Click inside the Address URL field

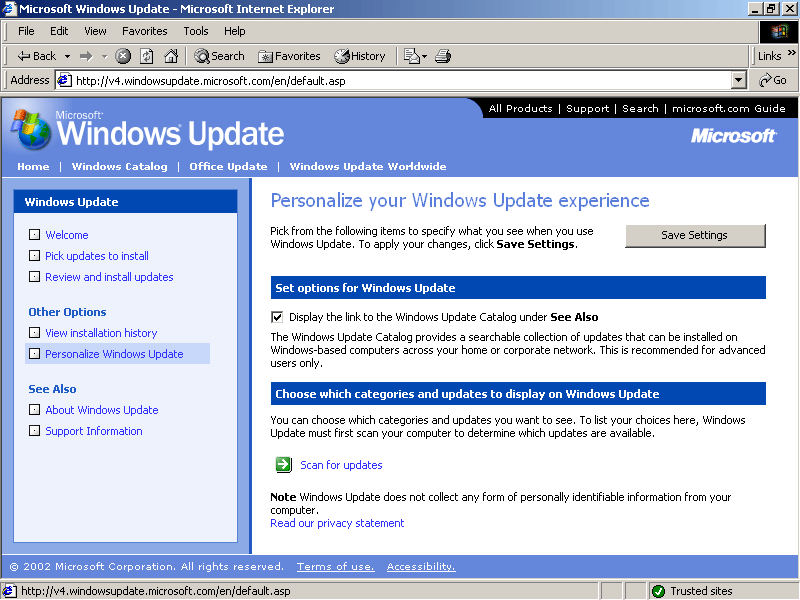400,80
